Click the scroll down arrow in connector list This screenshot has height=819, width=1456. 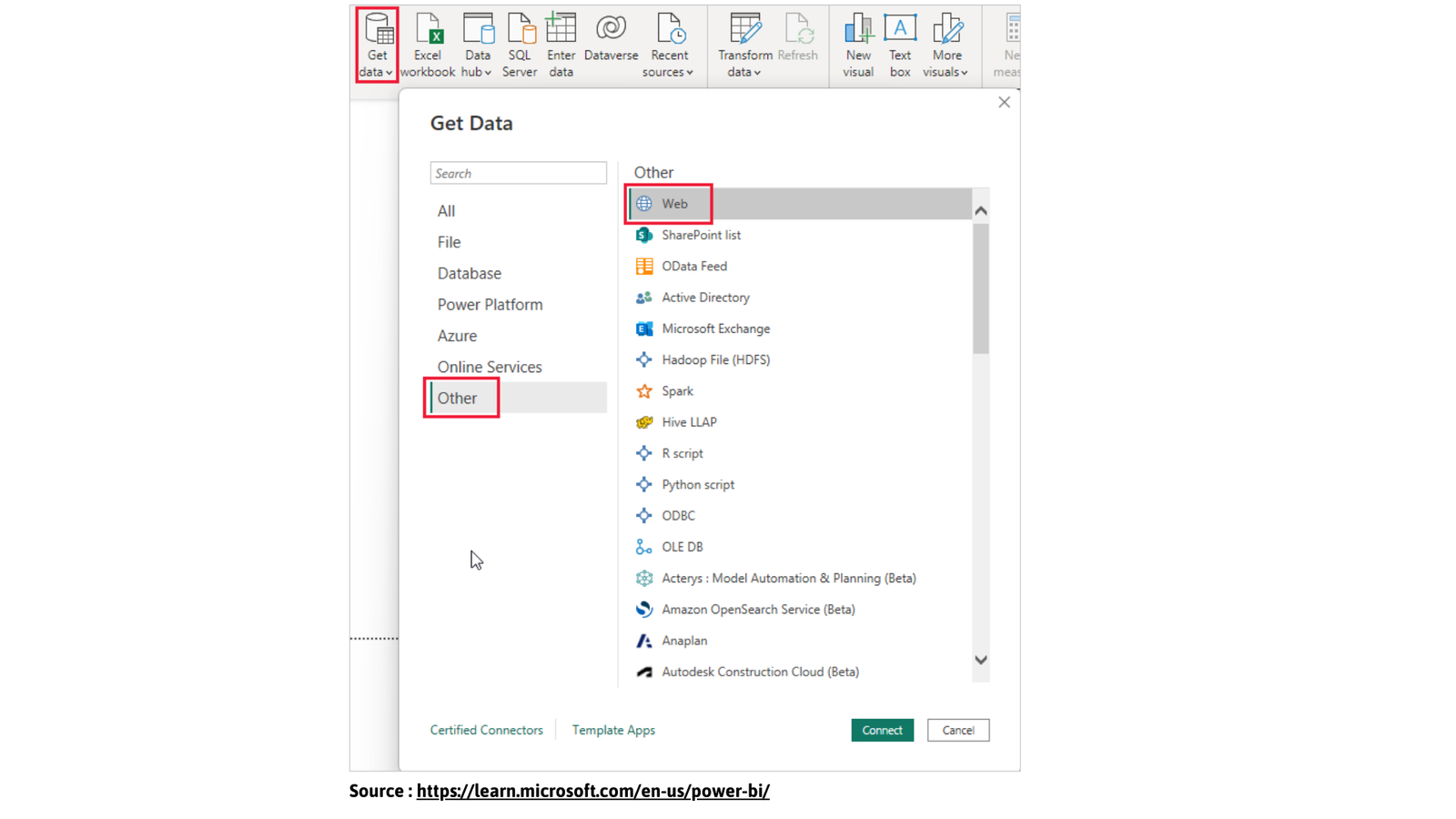981,660
